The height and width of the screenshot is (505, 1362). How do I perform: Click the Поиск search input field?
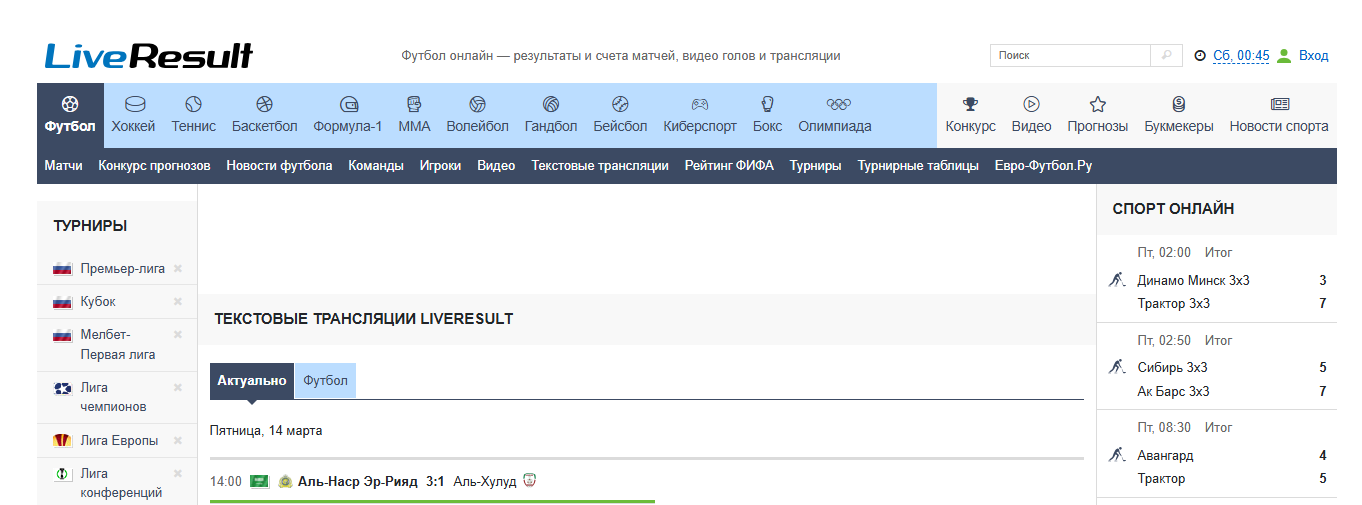coord(1070,56)
